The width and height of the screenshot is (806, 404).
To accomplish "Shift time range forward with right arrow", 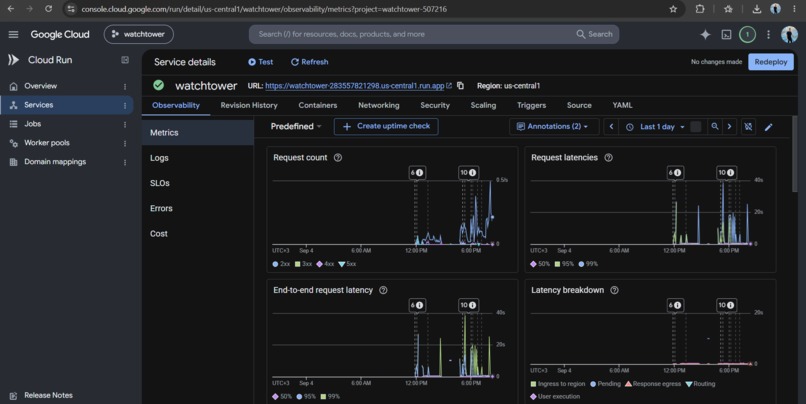I will click(x=729, y=126).
